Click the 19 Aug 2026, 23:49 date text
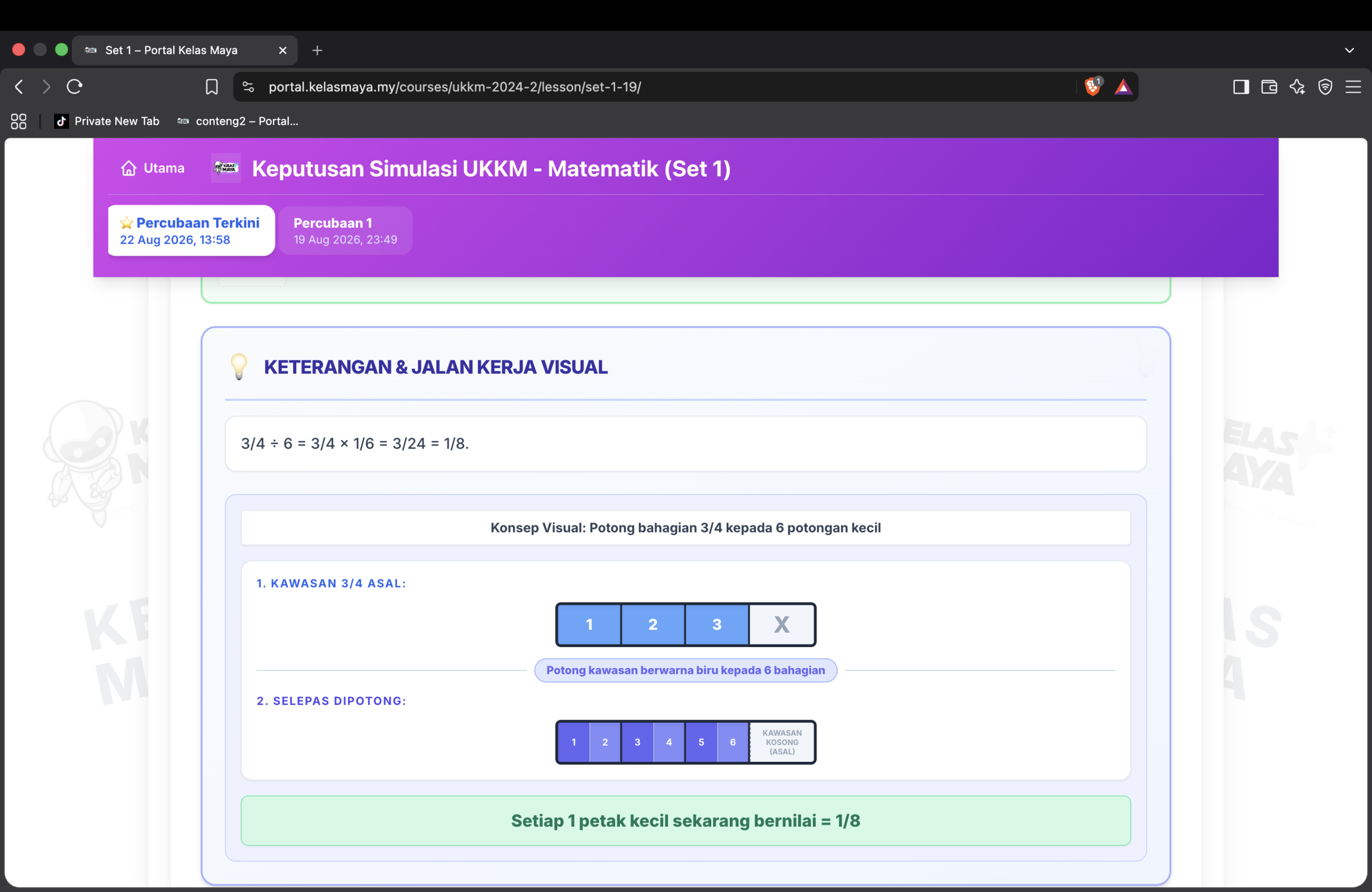This screenshot has width=1372, height=892. (345, 239)
